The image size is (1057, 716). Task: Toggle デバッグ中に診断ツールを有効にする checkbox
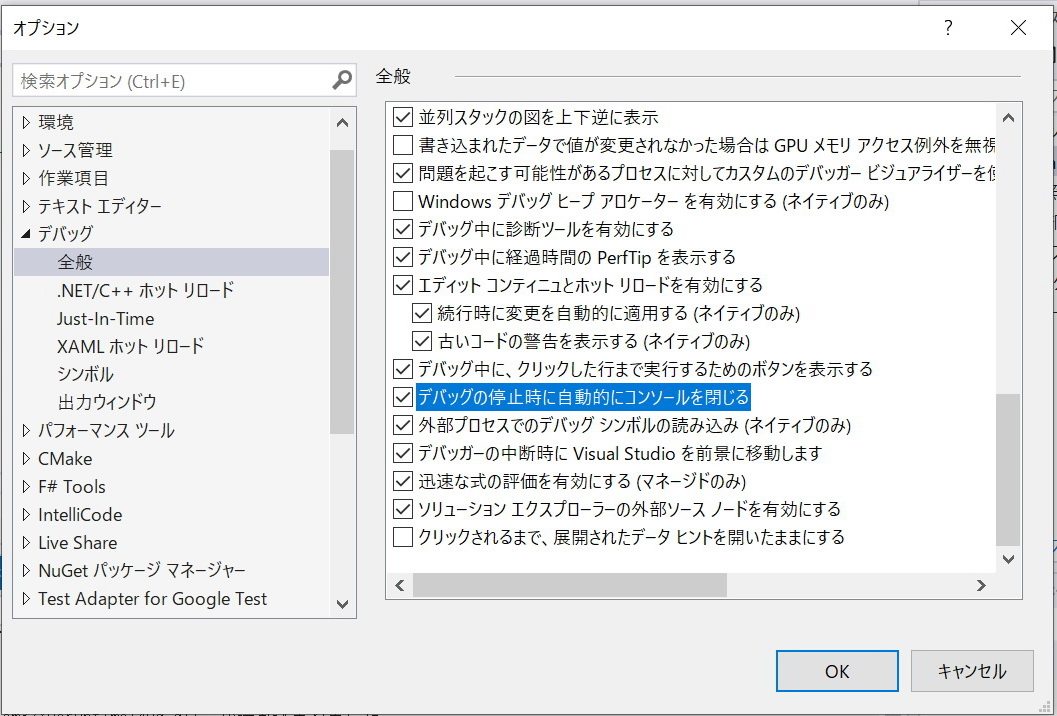coord(403,229)
